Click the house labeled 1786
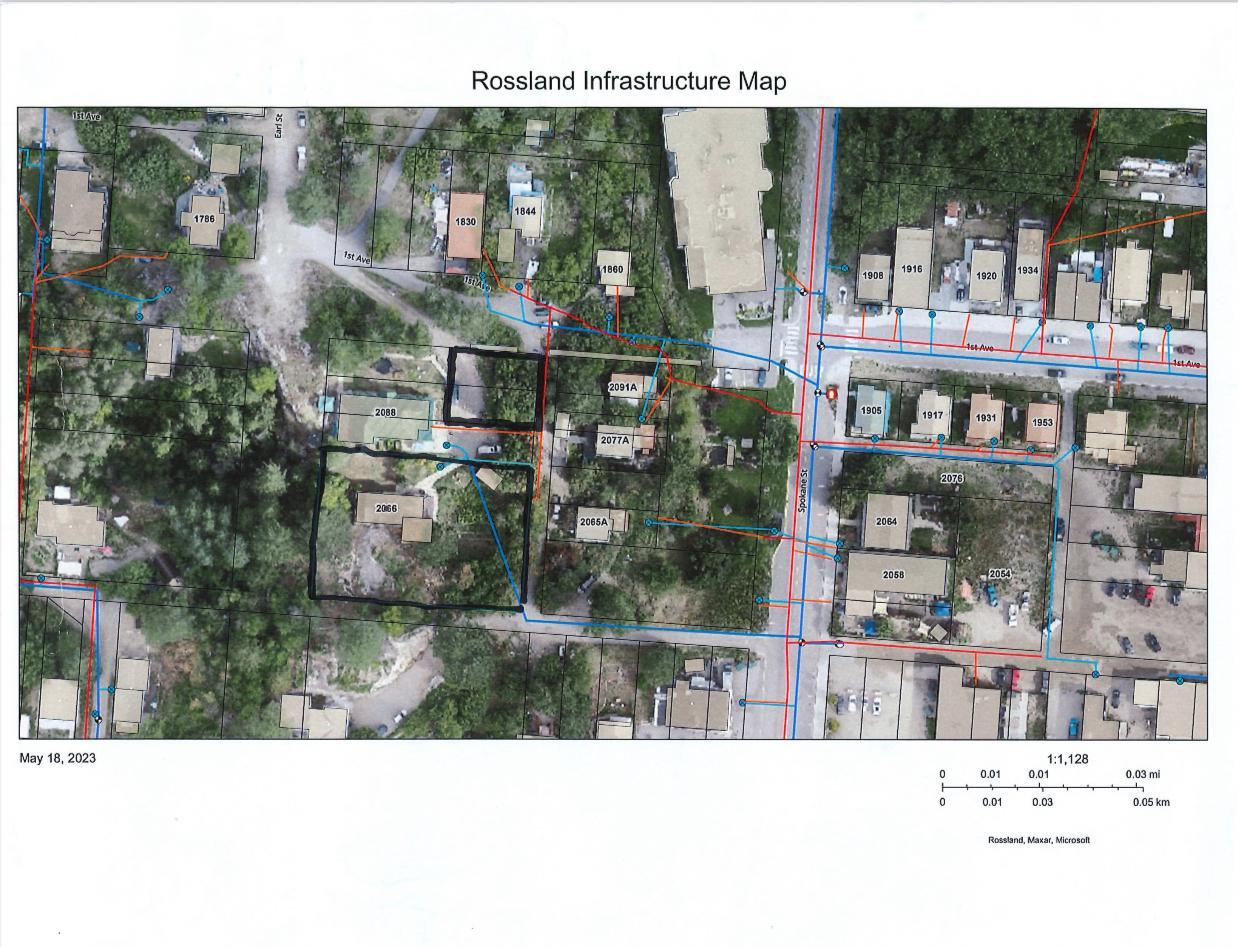Image resolution: width=1238 pixels, height=947 pixels. pos(204,218)
